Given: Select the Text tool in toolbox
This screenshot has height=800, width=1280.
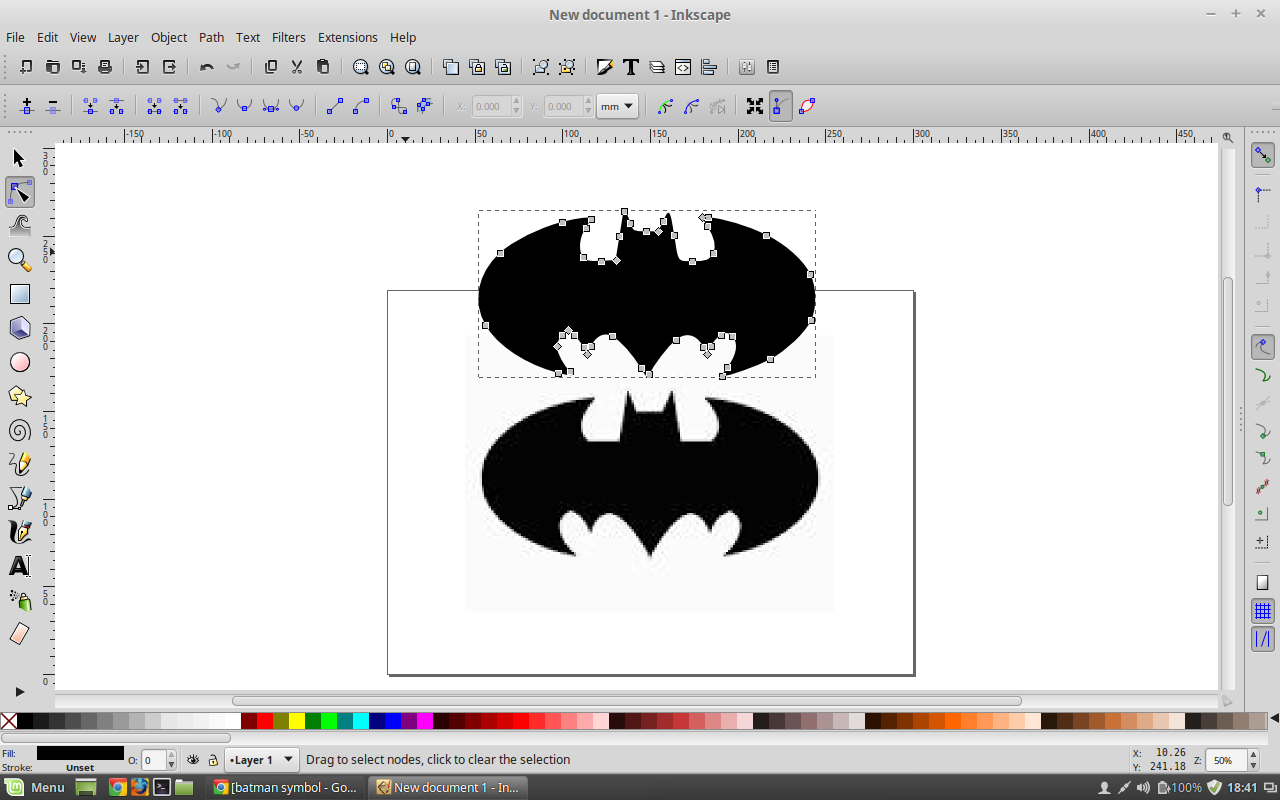Looking at the screenshot, I should (19, 566).
